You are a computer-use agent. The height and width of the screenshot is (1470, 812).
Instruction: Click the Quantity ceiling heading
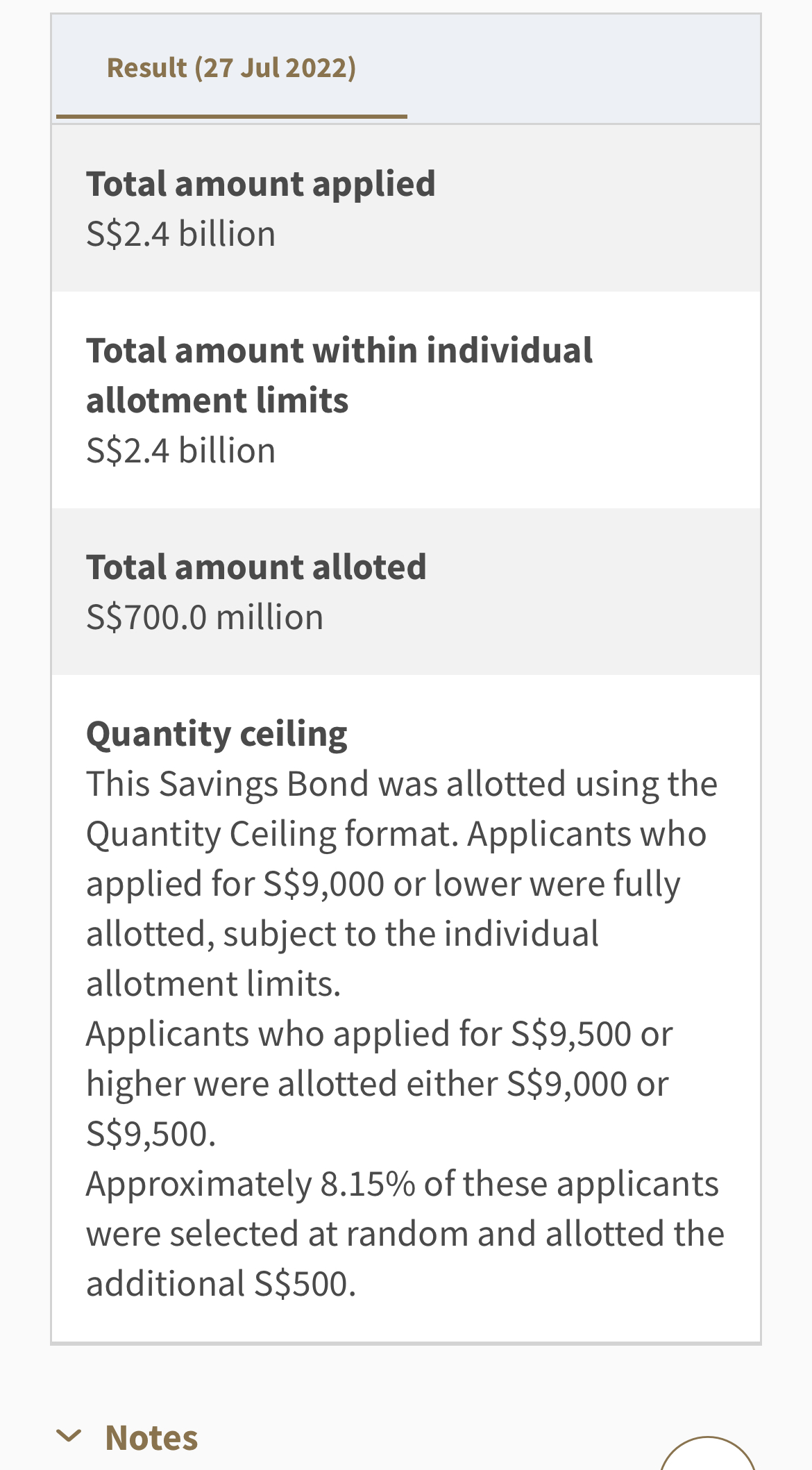pos(217,734)
